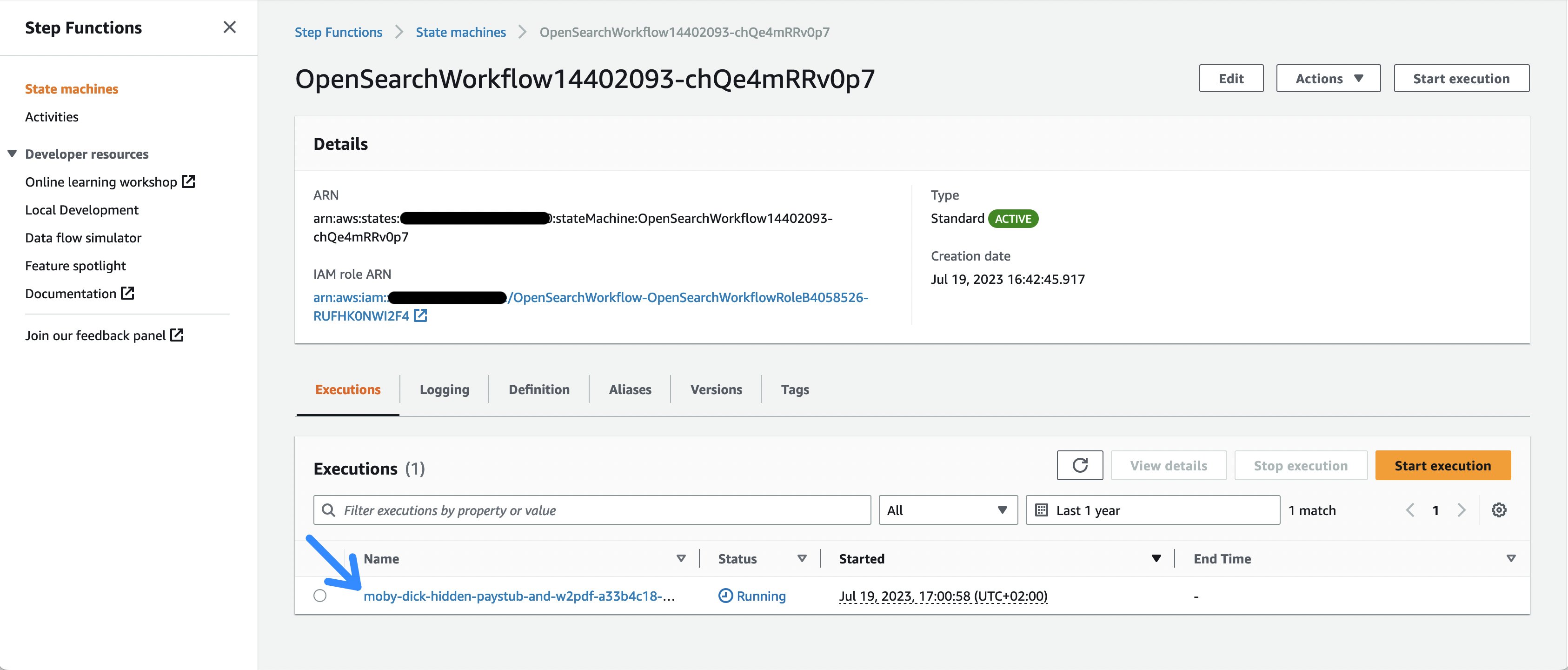Go to next executions page
The height and width of the screenshot is (670, 1568).
[x=1461, y=510]
